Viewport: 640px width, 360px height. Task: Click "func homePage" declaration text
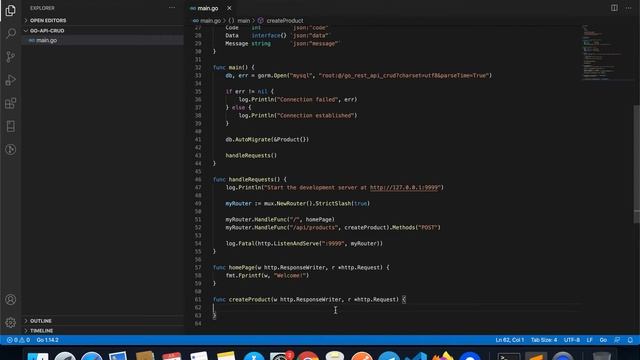tap(233, 268)
